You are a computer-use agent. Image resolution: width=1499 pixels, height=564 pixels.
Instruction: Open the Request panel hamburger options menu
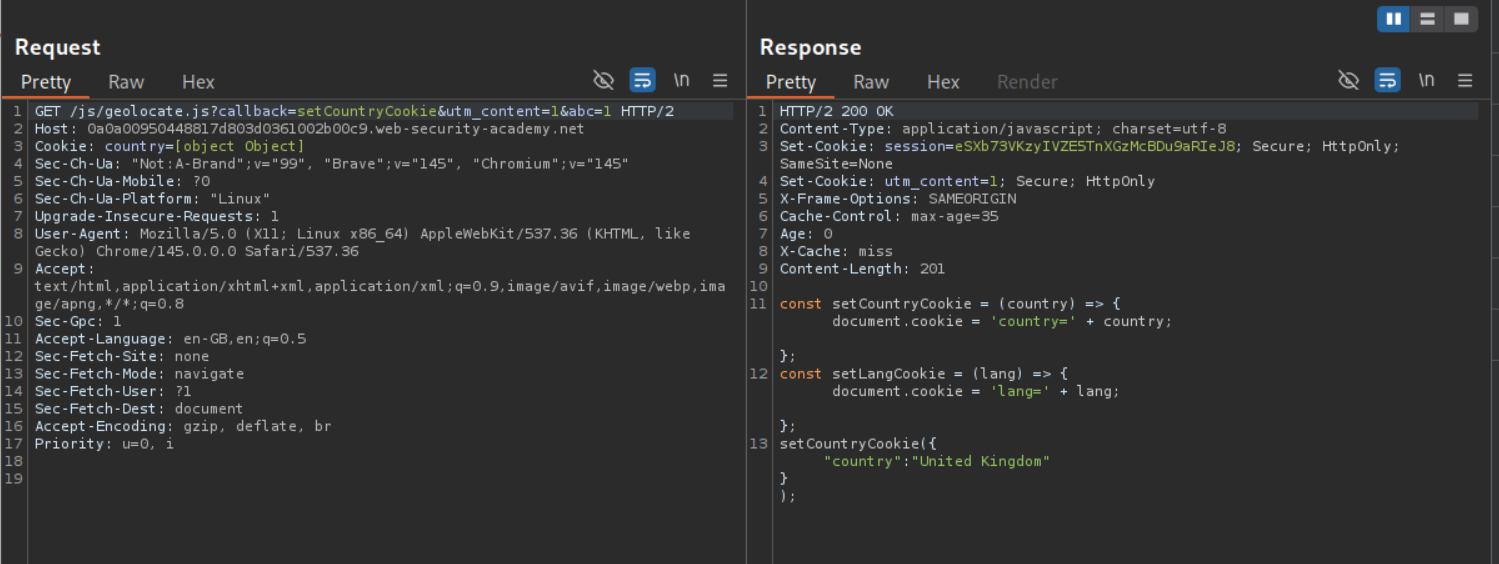(720, 81)
